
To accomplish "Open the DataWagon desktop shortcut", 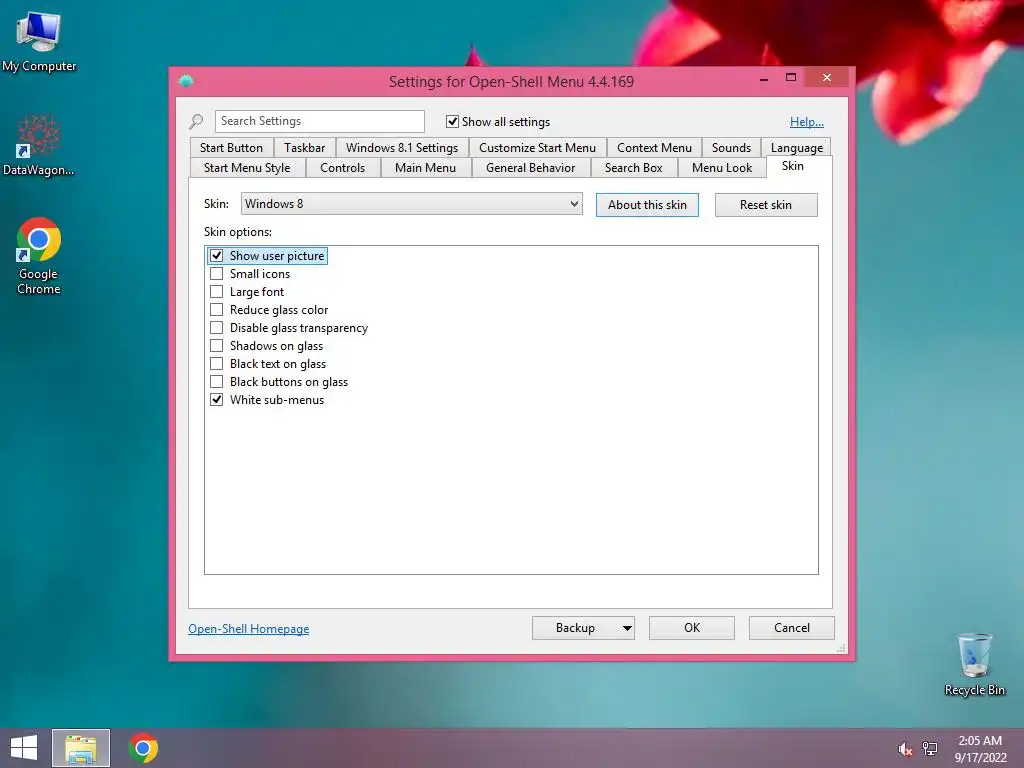I will [39, 145].
